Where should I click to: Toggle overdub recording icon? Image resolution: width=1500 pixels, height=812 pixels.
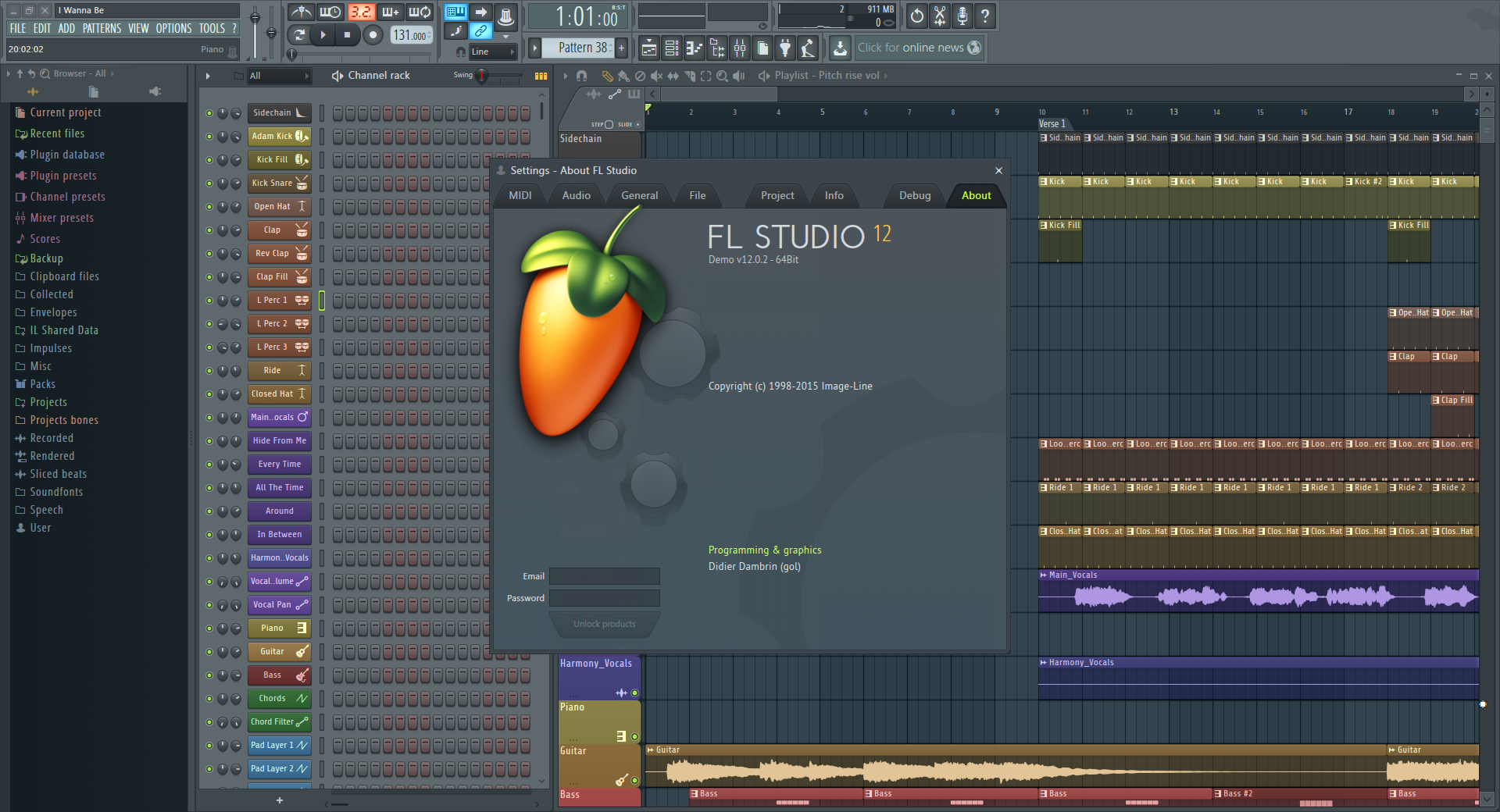point(390,12)
